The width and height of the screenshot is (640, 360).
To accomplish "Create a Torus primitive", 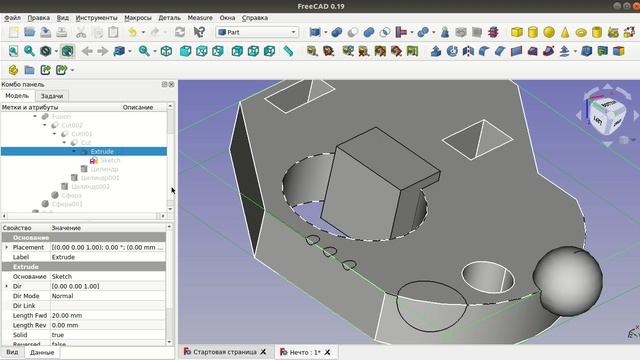I will tap(581, 32).
